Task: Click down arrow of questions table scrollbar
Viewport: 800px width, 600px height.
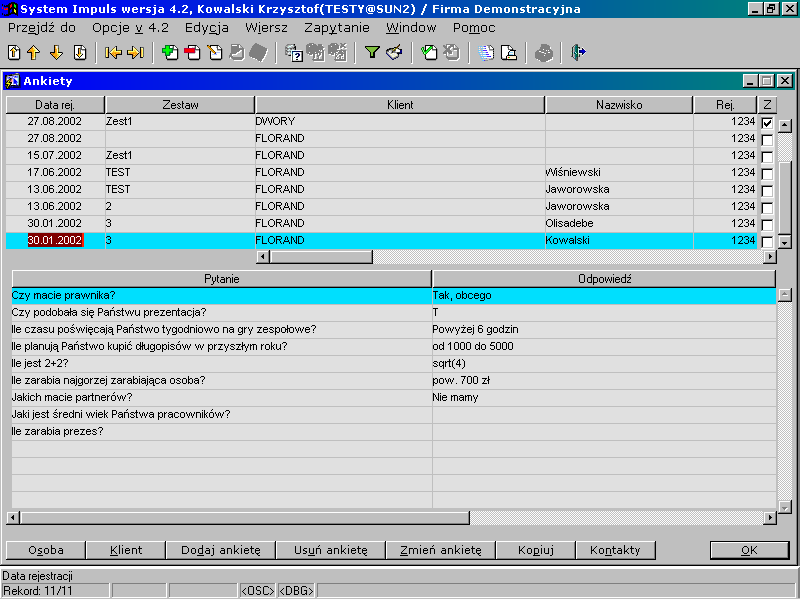Action: [785, 506]
